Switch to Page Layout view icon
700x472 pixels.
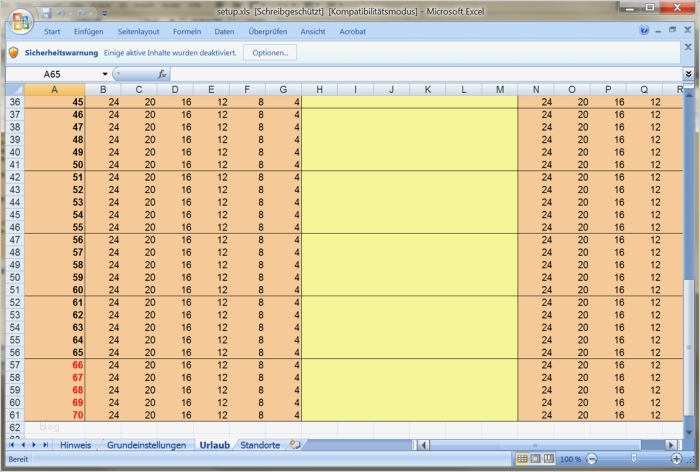(x=536, y=459)
